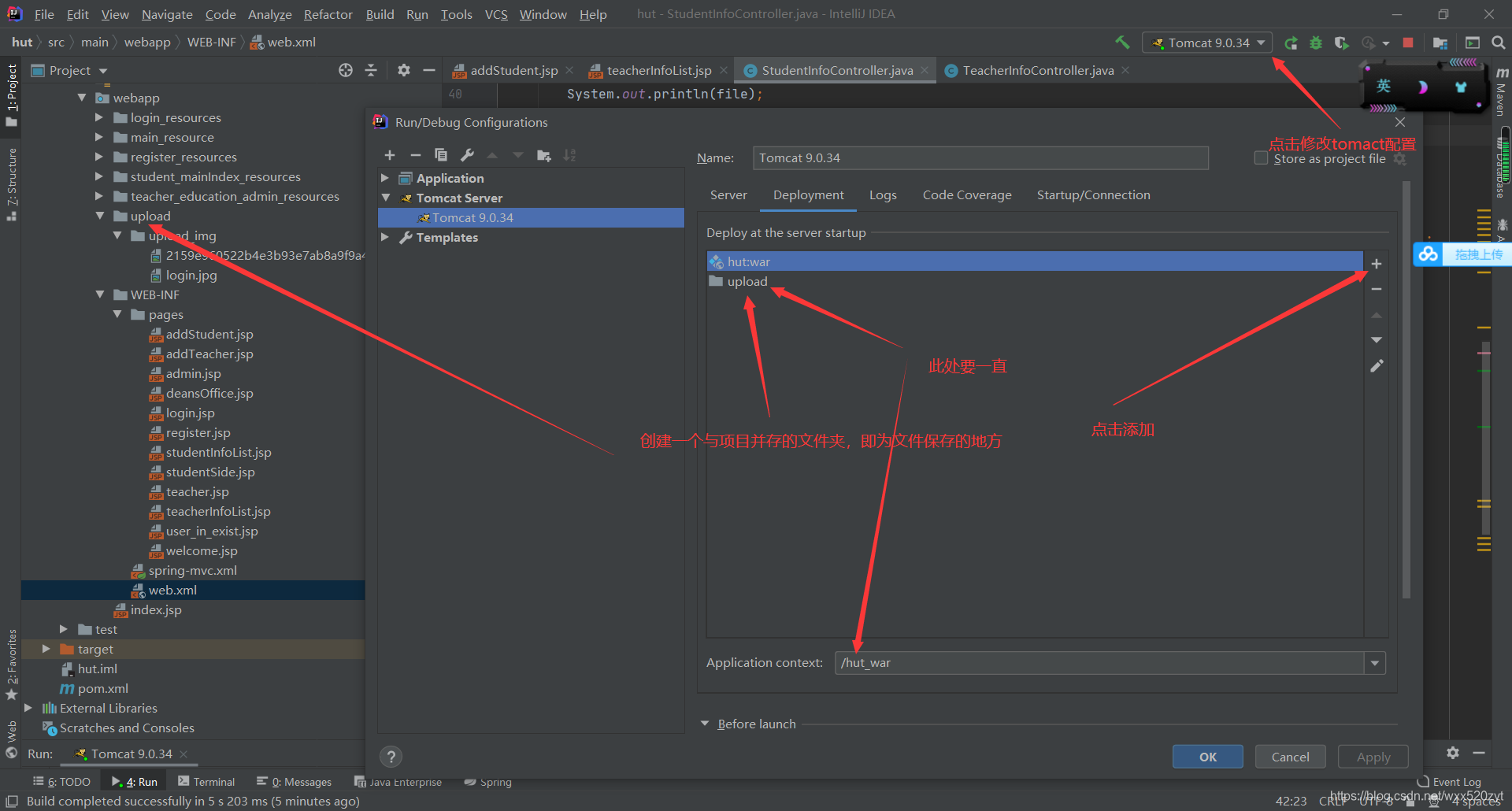Expand the Application configuration node
Viewport: 1512px width, 811px height.
click(385, 178)
